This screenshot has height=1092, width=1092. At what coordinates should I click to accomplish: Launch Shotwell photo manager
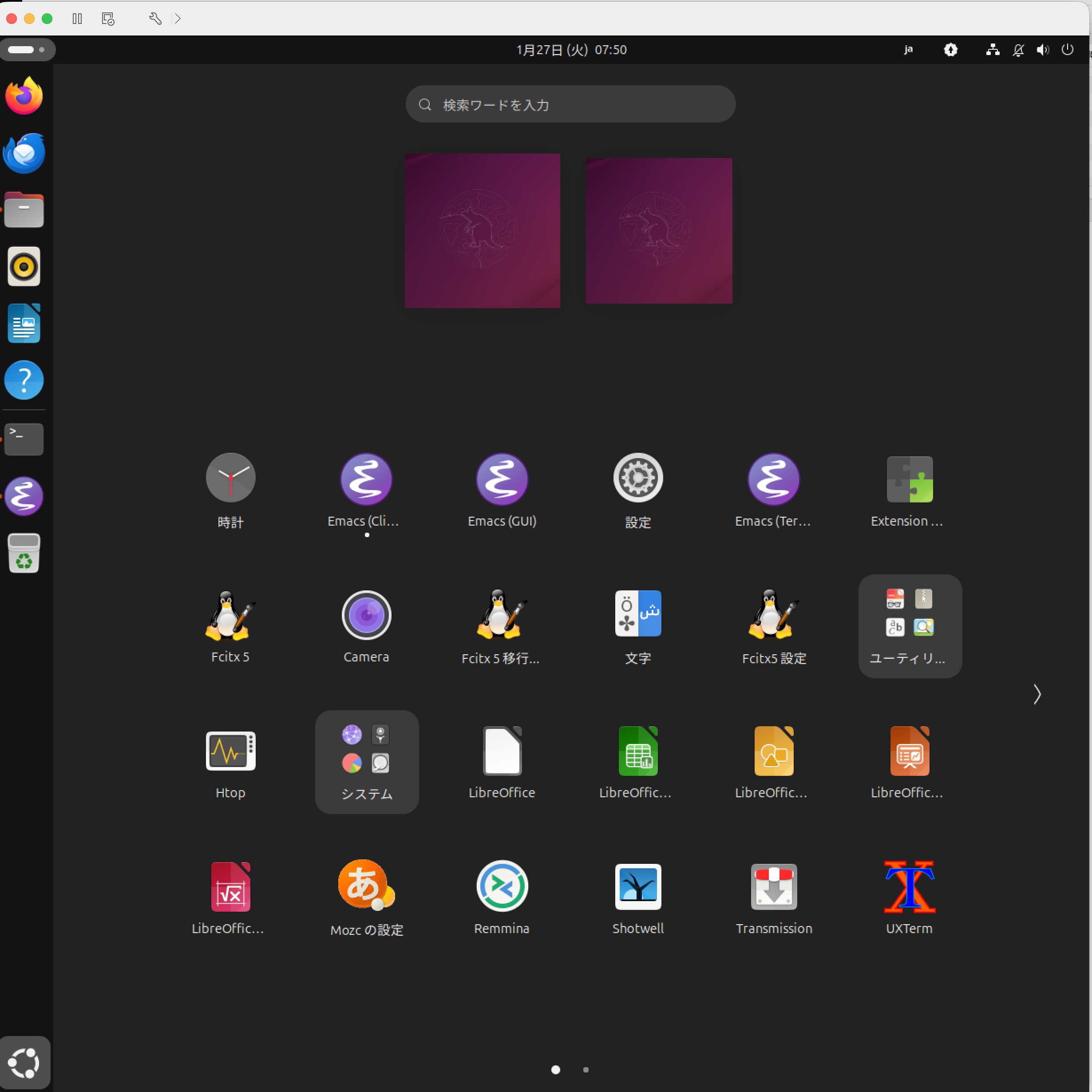pos(637,886)
